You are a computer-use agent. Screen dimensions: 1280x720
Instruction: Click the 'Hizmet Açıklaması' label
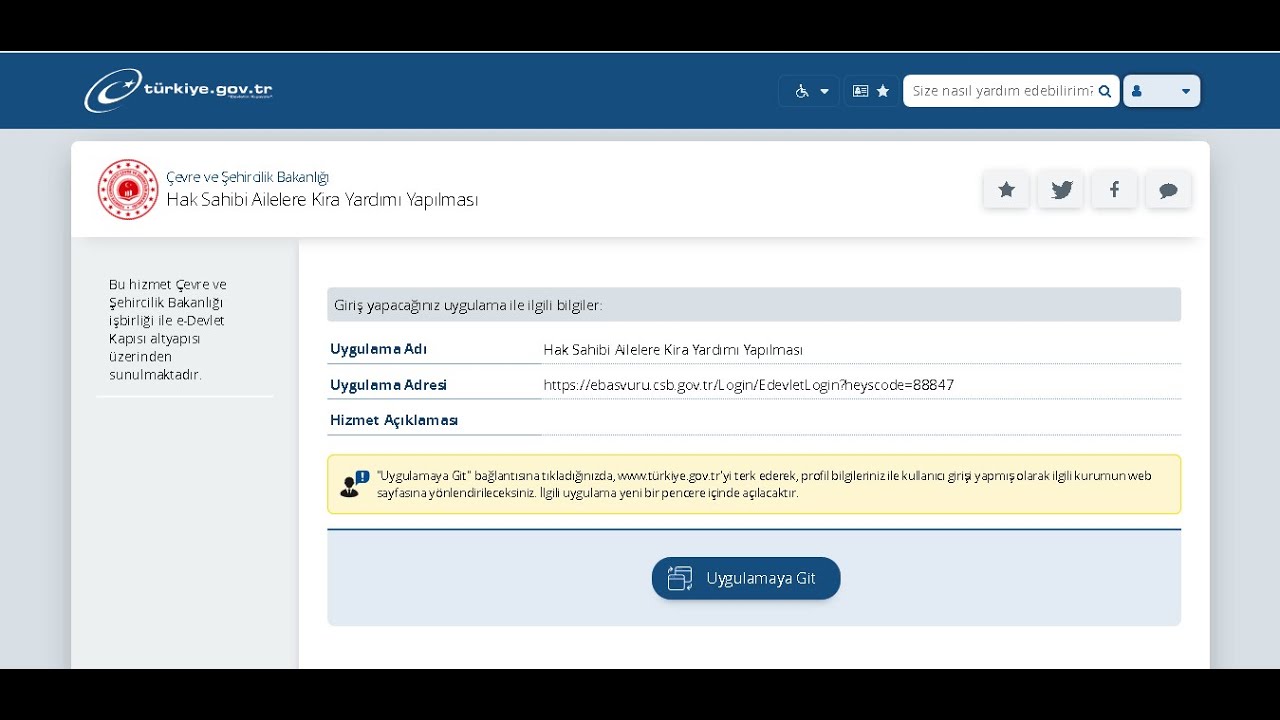[x=394, y=420]
